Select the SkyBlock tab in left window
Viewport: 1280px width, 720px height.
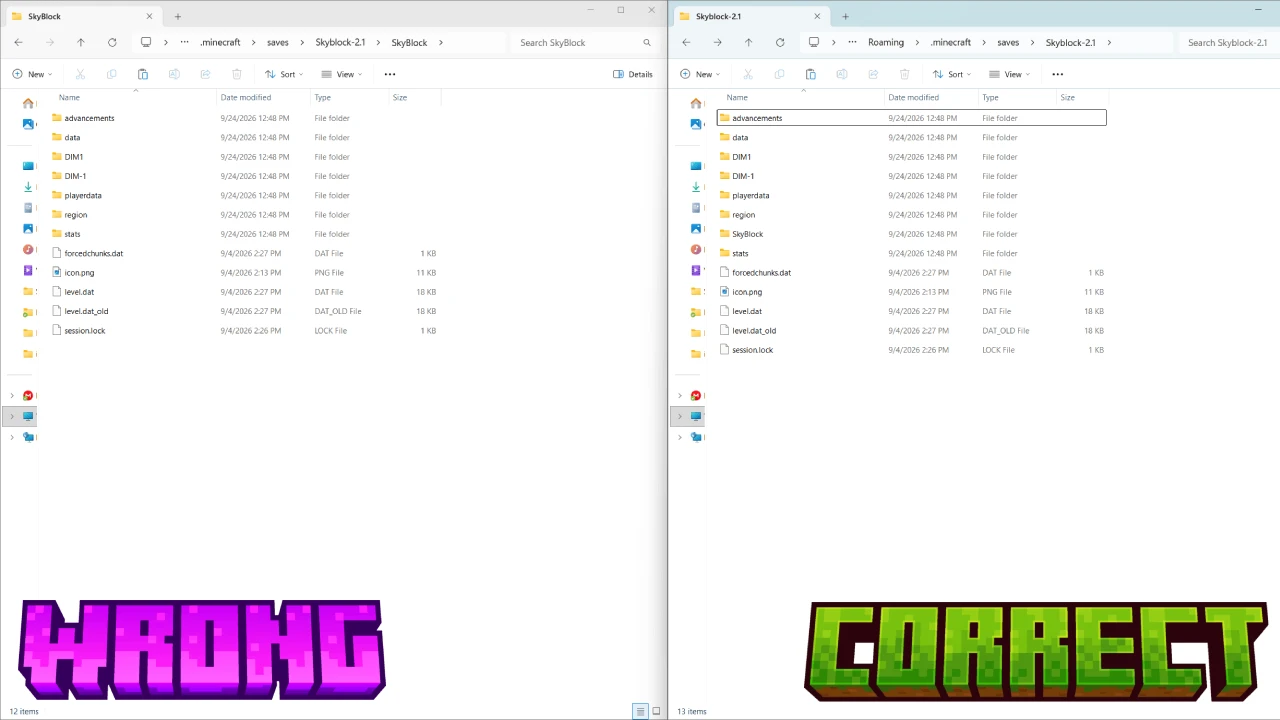tap(82, 16)
